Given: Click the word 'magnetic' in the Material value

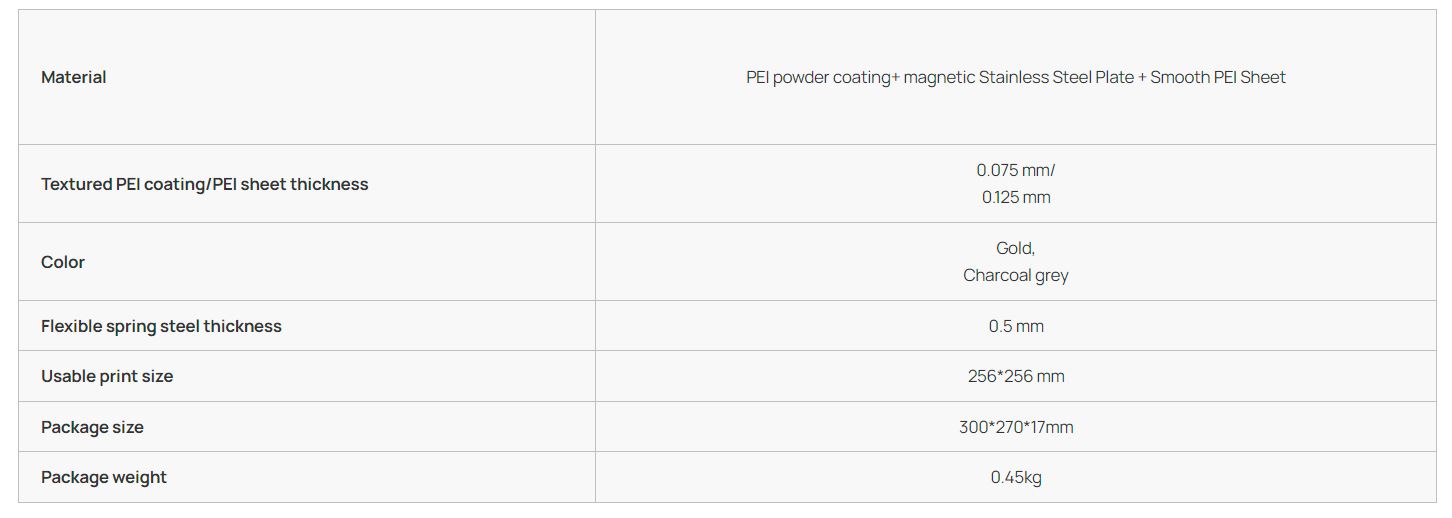Looking at the screenshot, I should point(938,77).
